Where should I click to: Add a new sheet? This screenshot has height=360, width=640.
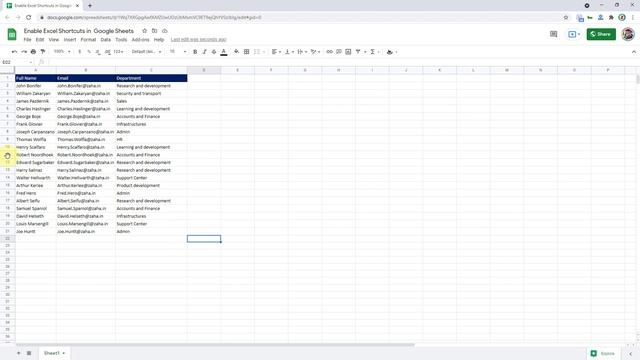pos(18,353)
